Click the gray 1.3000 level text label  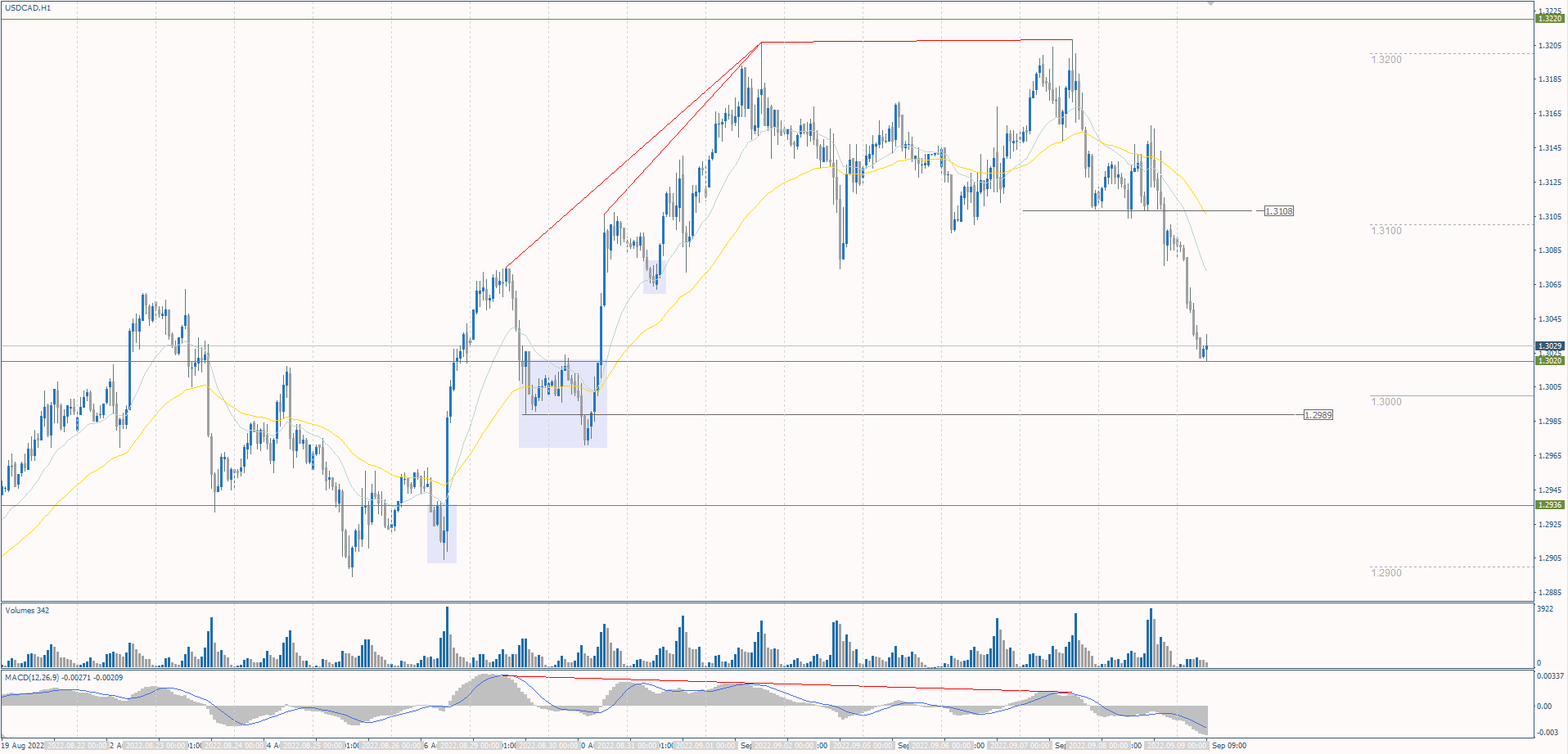tap(1386, 402)
